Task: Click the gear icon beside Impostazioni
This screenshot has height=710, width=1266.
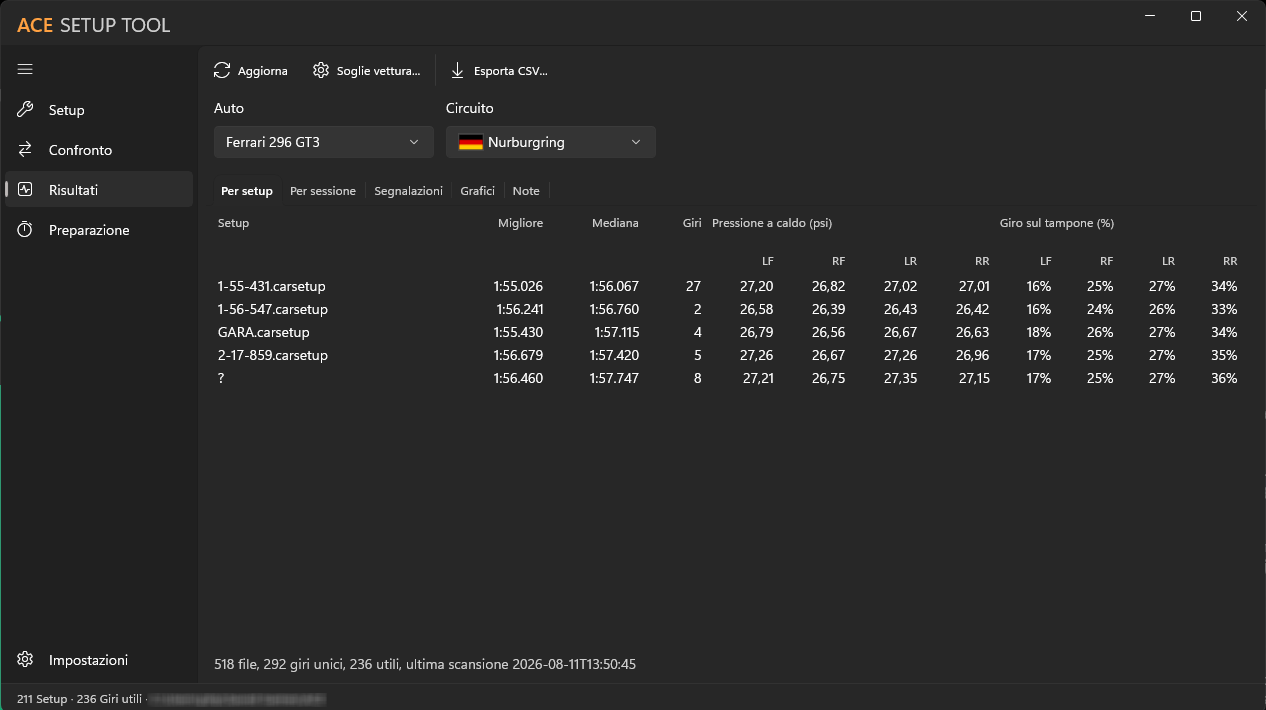Action: (x=25, y=660)
